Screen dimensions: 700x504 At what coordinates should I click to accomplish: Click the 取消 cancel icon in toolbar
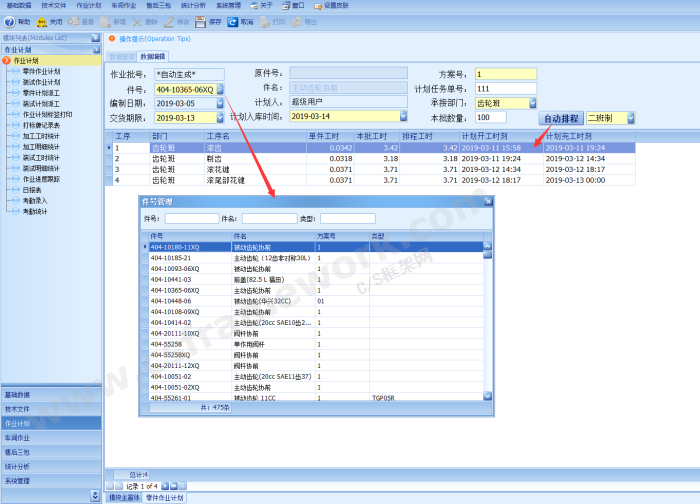[233, 21]
